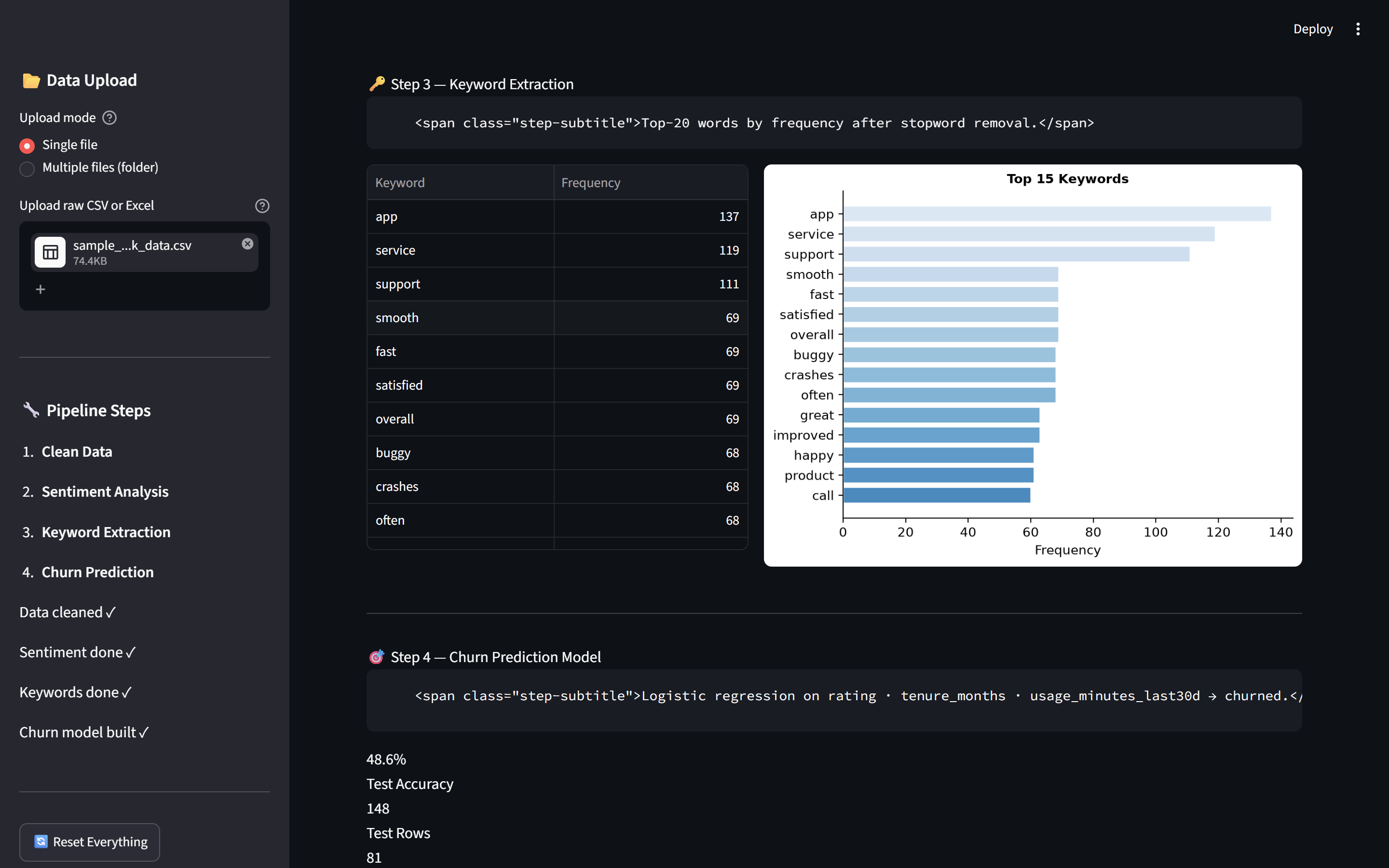Screen dimensions: 1389x868
Task: Click the folder icon next to Data Upload
Action: 31,81
